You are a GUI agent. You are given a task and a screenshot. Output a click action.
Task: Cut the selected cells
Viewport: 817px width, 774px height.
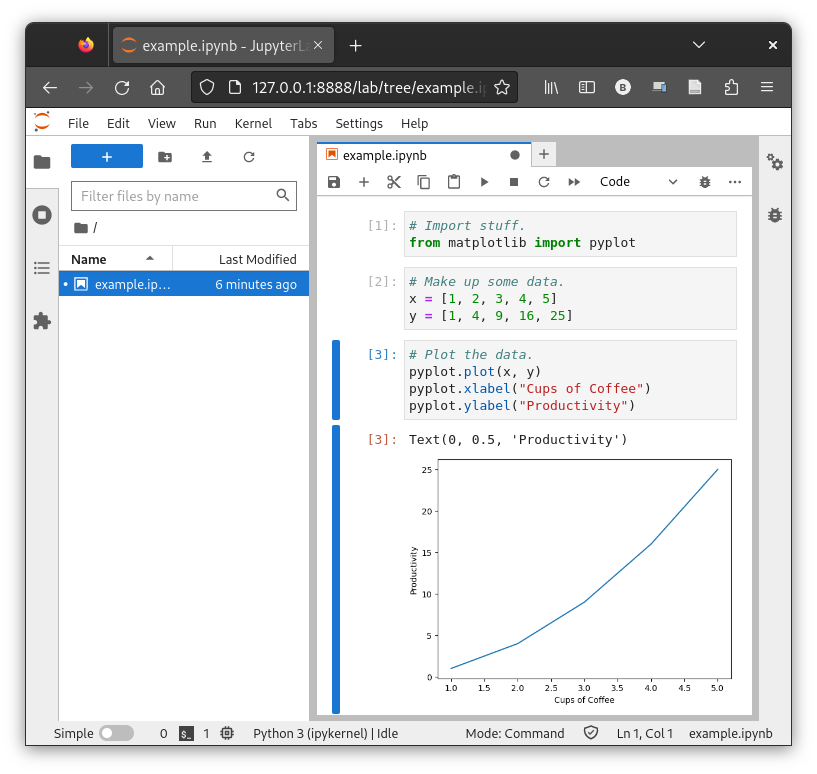click(x=393, y=181)
